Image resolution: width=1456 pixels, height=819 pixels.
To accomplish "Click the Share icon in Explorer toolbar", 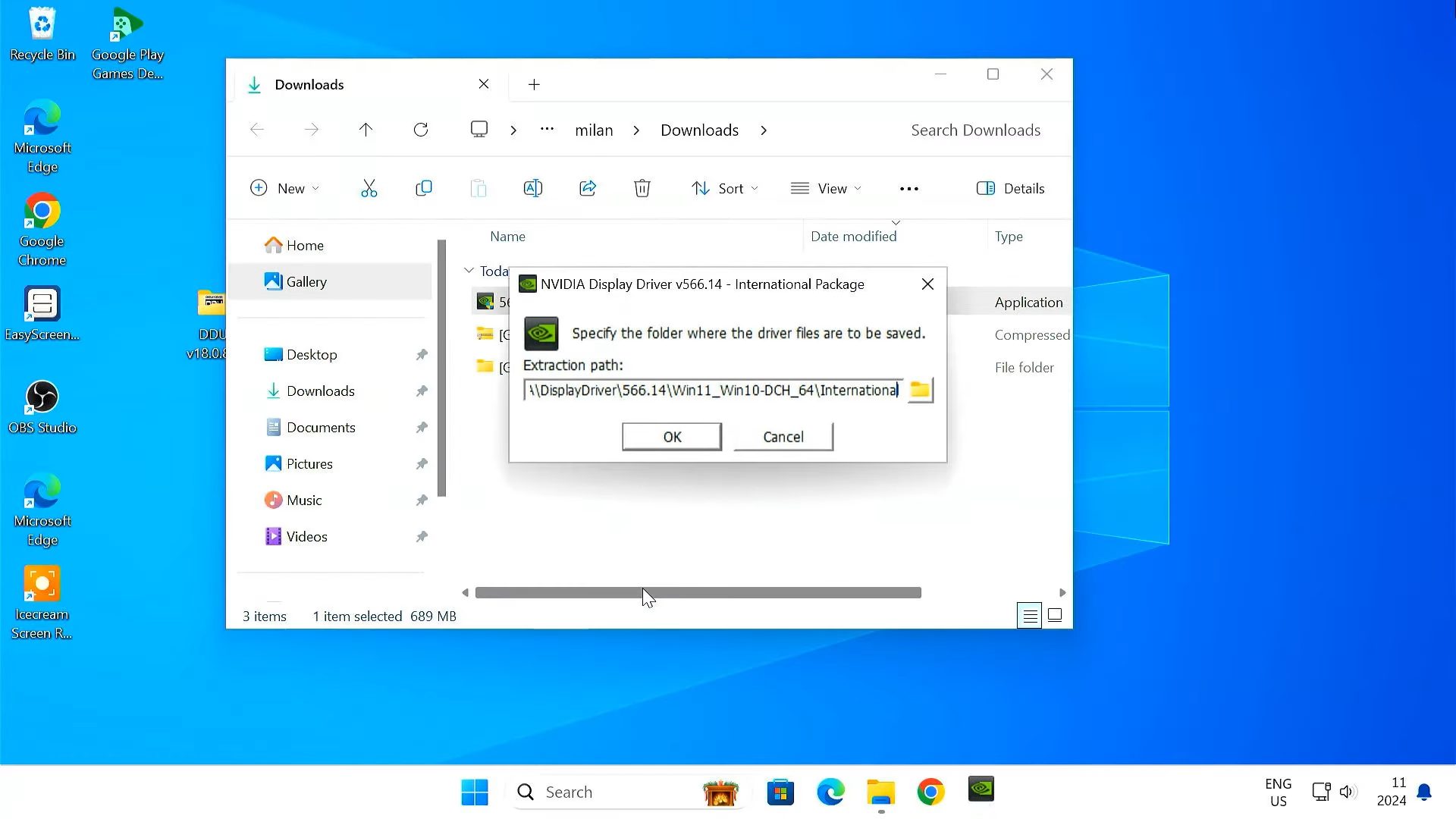I will pyautogui.click(x=588, y=188).
